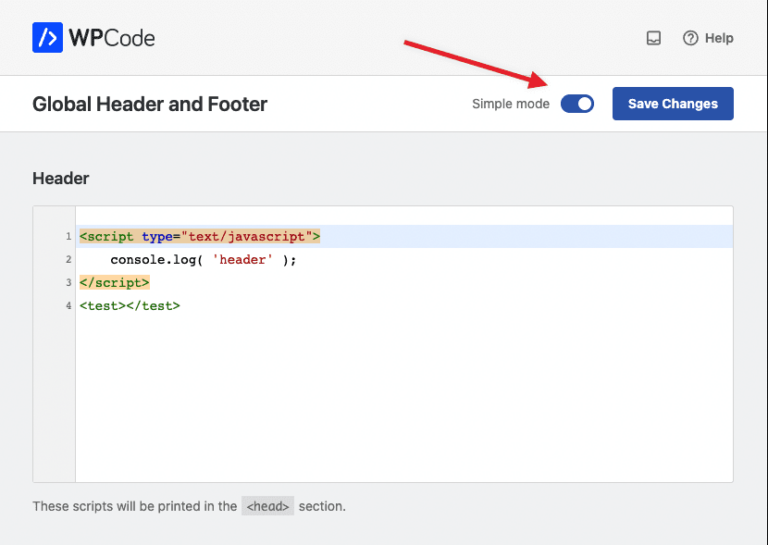Click code line number 3

[69, 283]
